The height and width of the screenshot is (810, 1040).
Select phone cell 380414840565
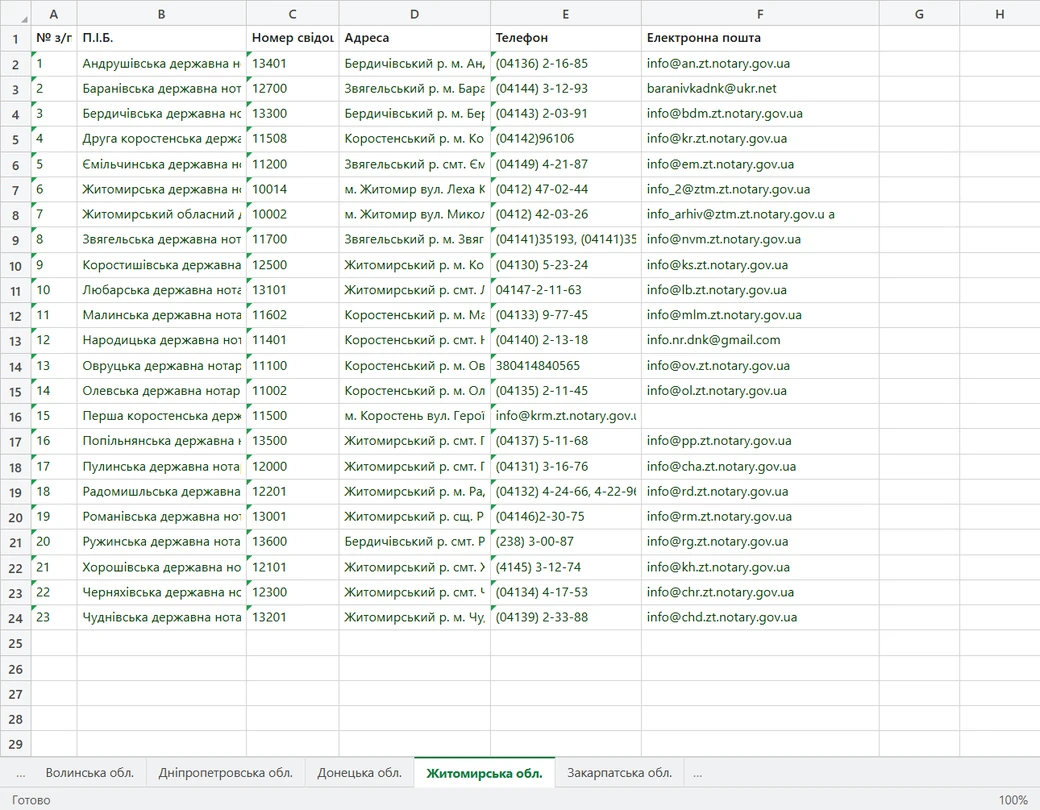click(566, 366)
